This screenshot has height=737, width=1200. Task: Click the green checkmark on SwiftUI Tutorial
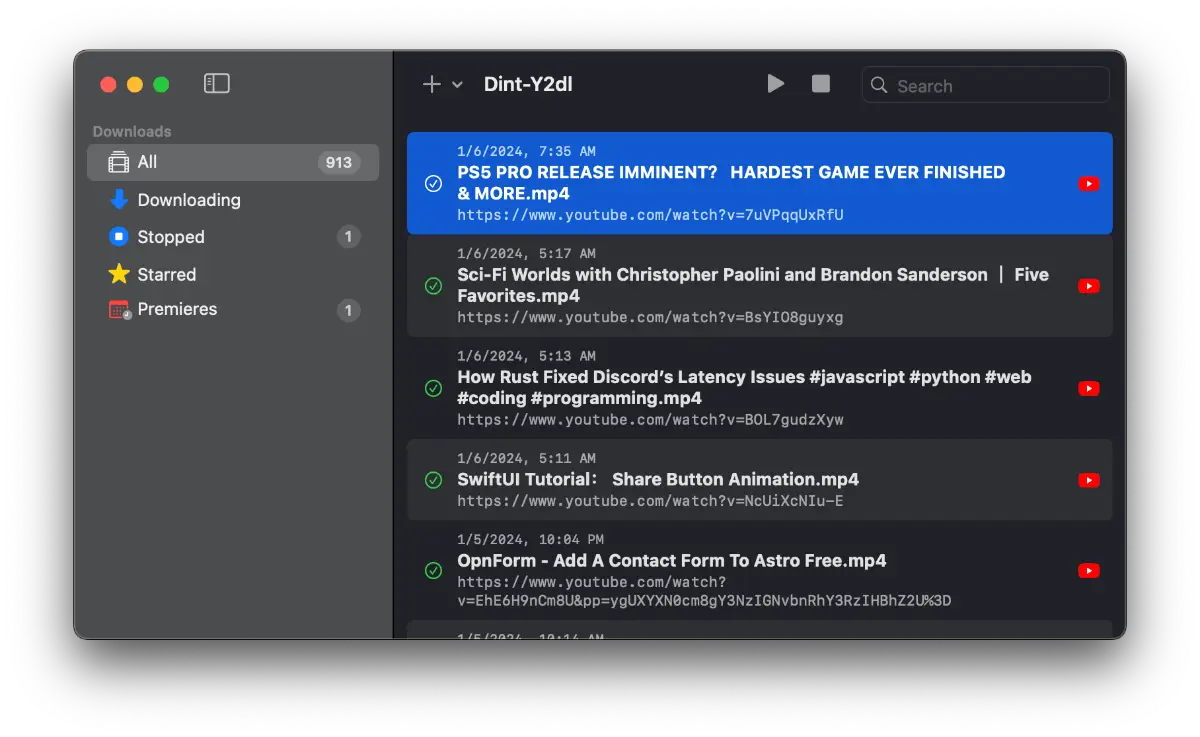(433, 480)
